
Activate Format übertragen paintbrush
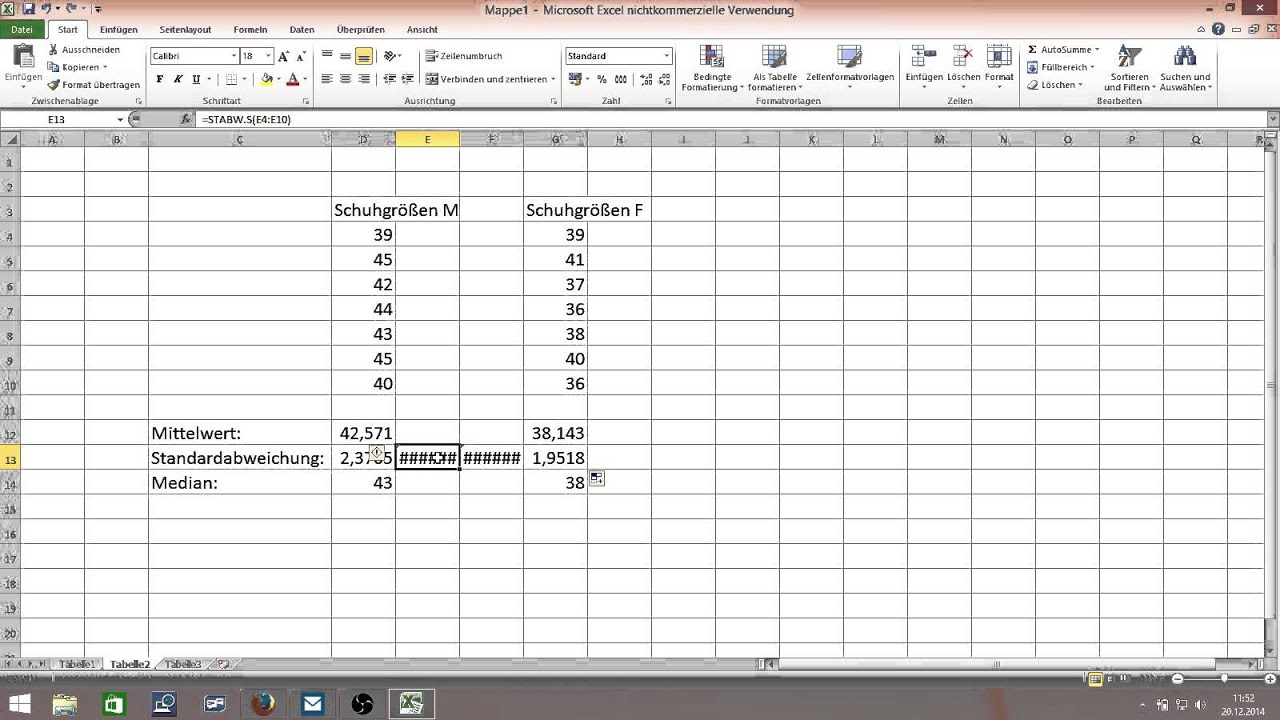click(x=93, y=85)
